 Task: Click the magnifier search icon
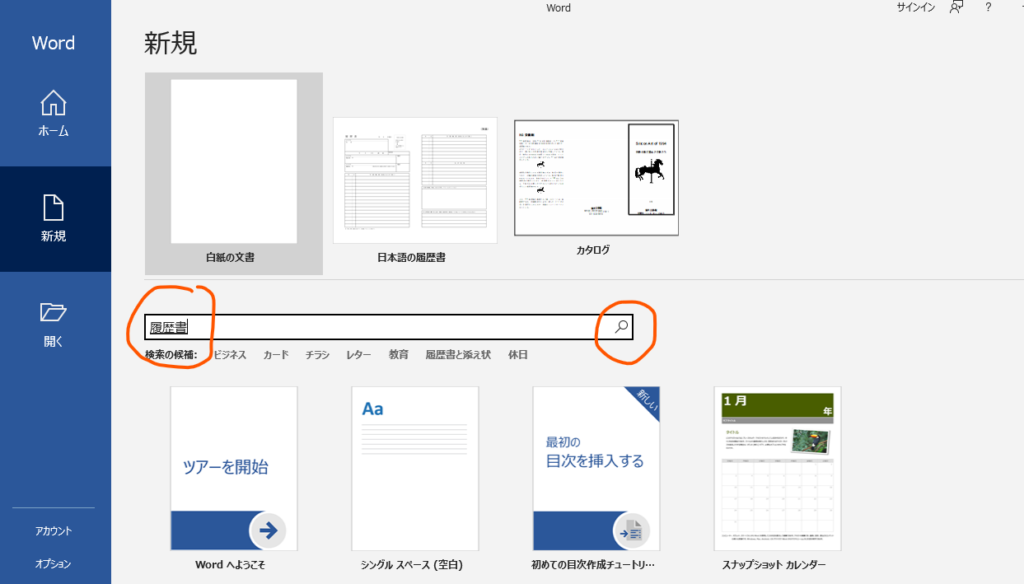pyautogui.click(x=621, y=326)
